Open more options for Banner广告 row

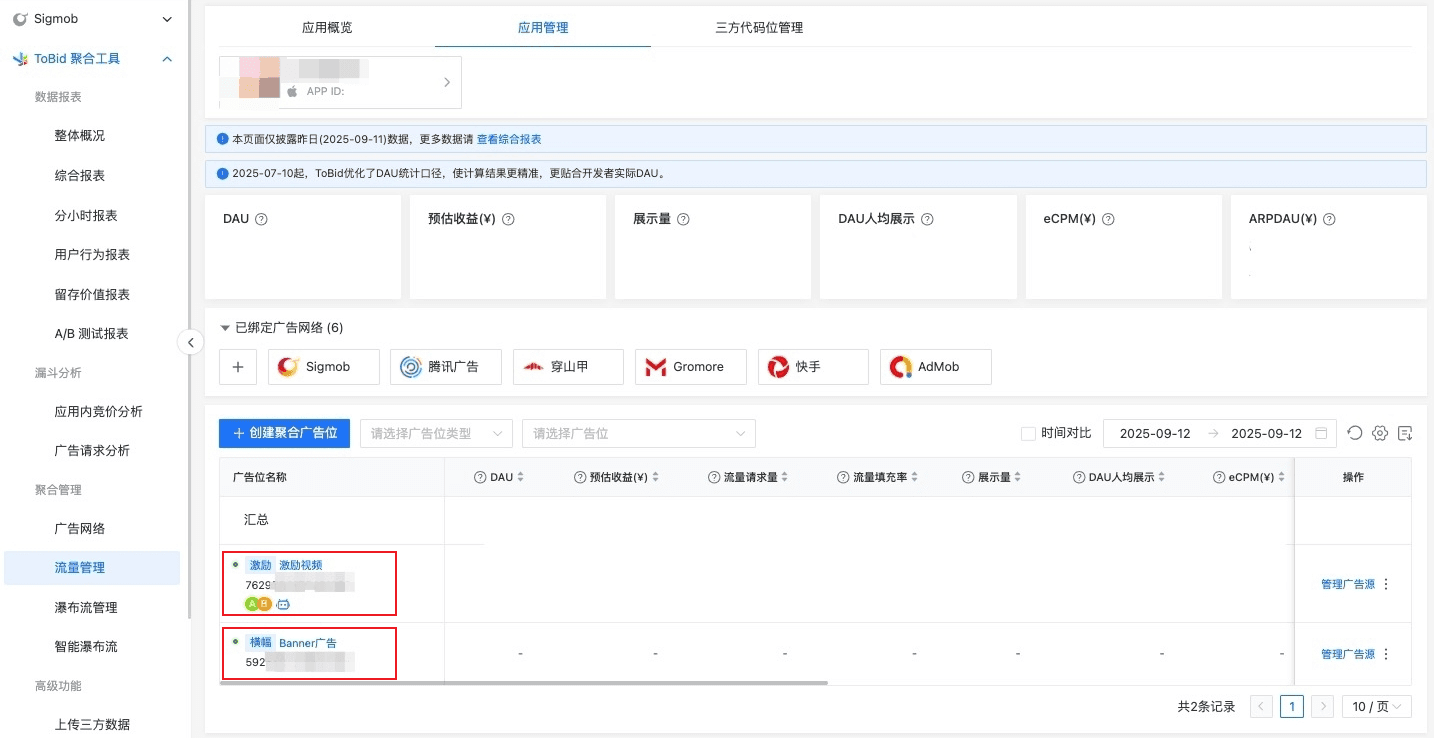coord(1386,654)
